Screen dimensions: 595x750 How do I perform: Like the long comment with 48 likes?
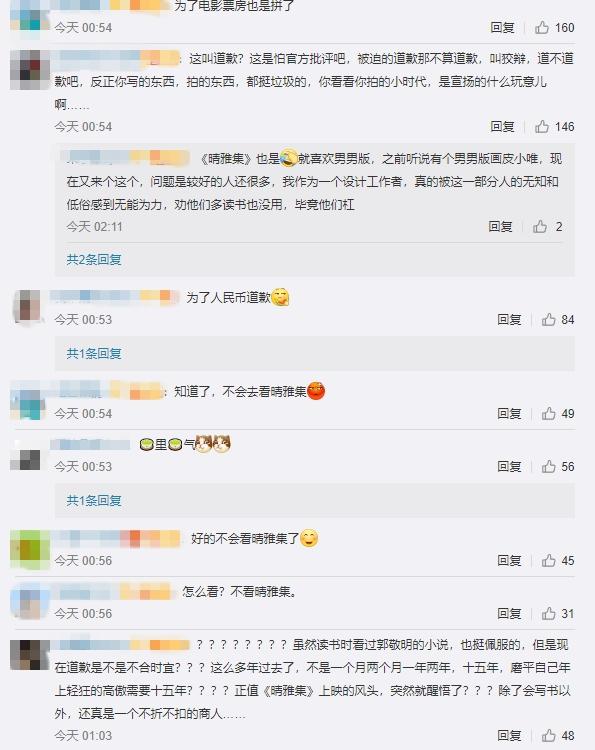549,735
